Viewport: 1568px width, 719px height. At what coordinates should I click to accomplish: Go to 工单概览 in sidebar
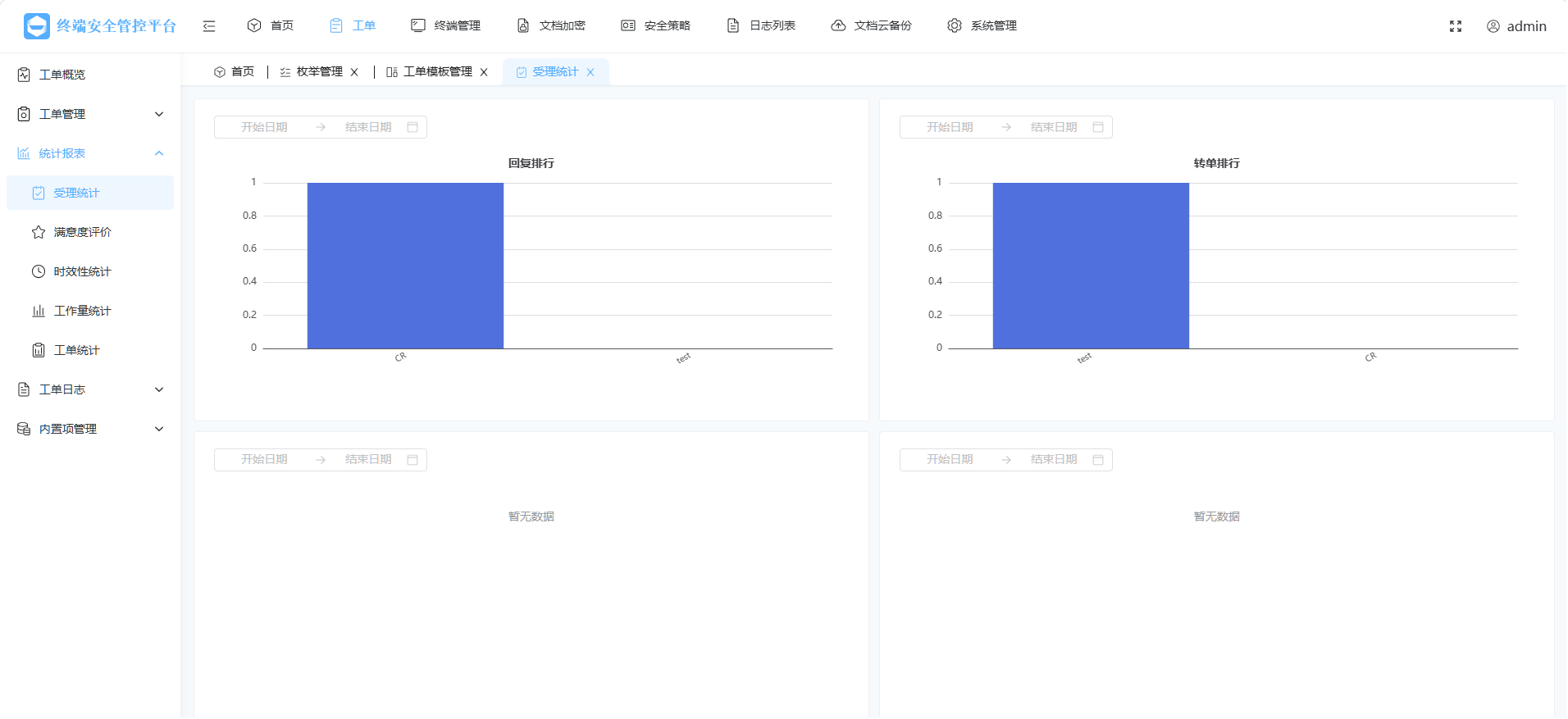pyautogui.click(x=90, y=75)
